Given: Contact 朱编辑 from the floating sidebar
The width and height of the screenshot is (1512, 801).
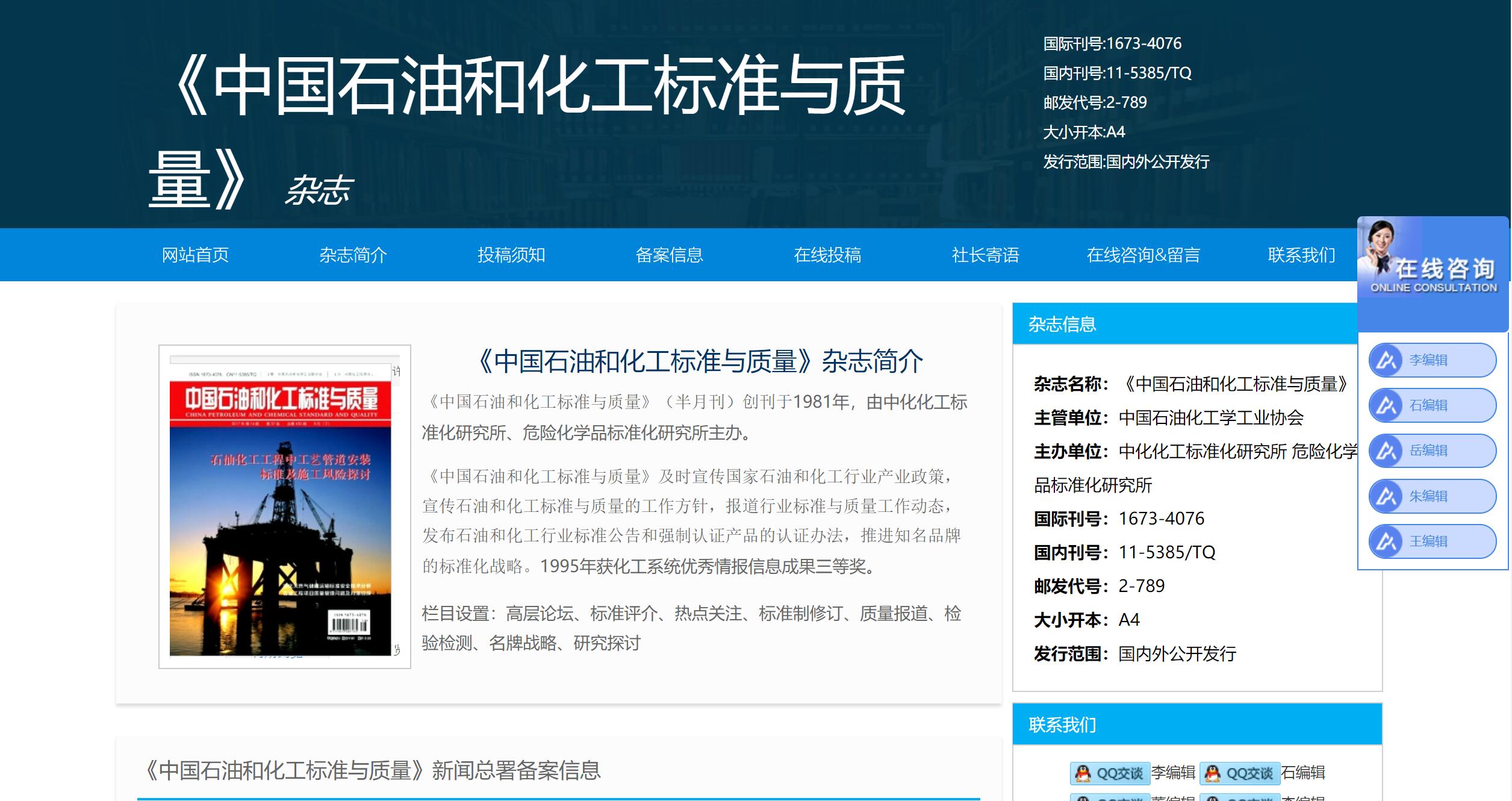Looking at the screenshot, I should point(1433,496).
